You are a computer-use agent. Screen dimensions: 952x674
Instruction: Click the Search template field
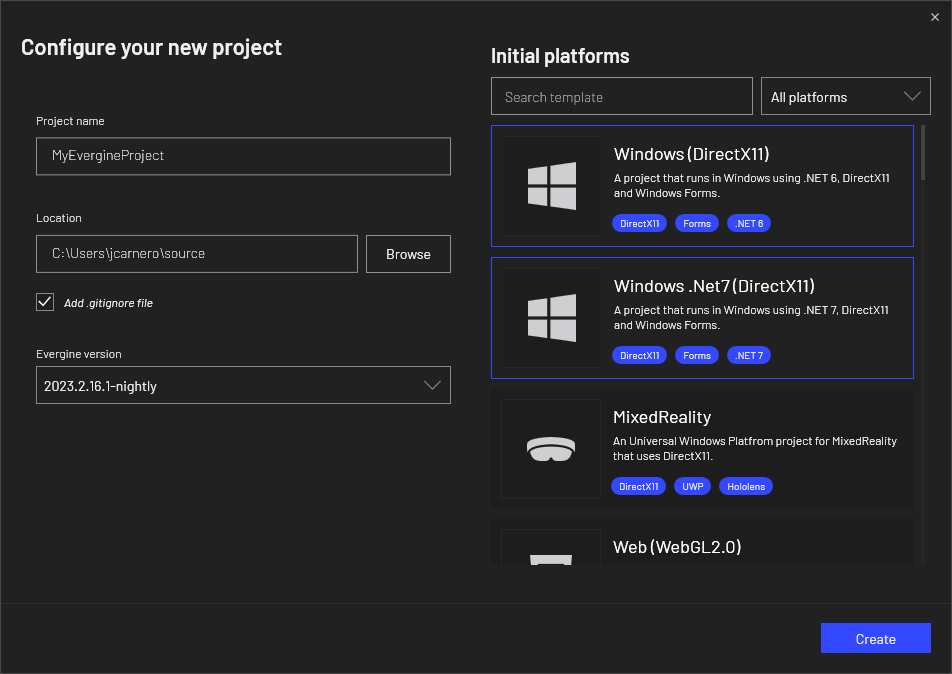[622, 96]
